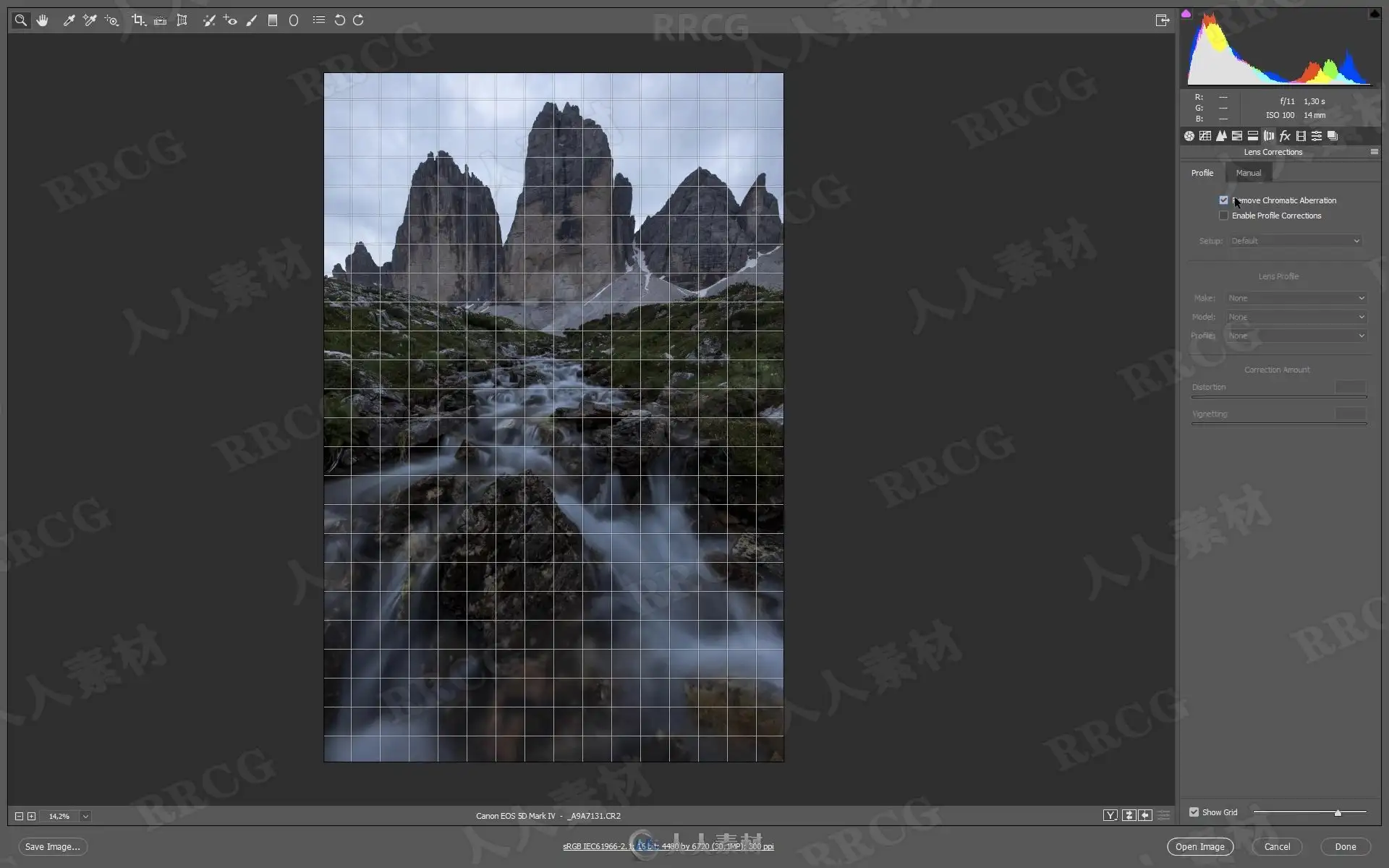Toggle the Show Grid checkbox
The image size is (1389, 868).
tap(1194, 812)
